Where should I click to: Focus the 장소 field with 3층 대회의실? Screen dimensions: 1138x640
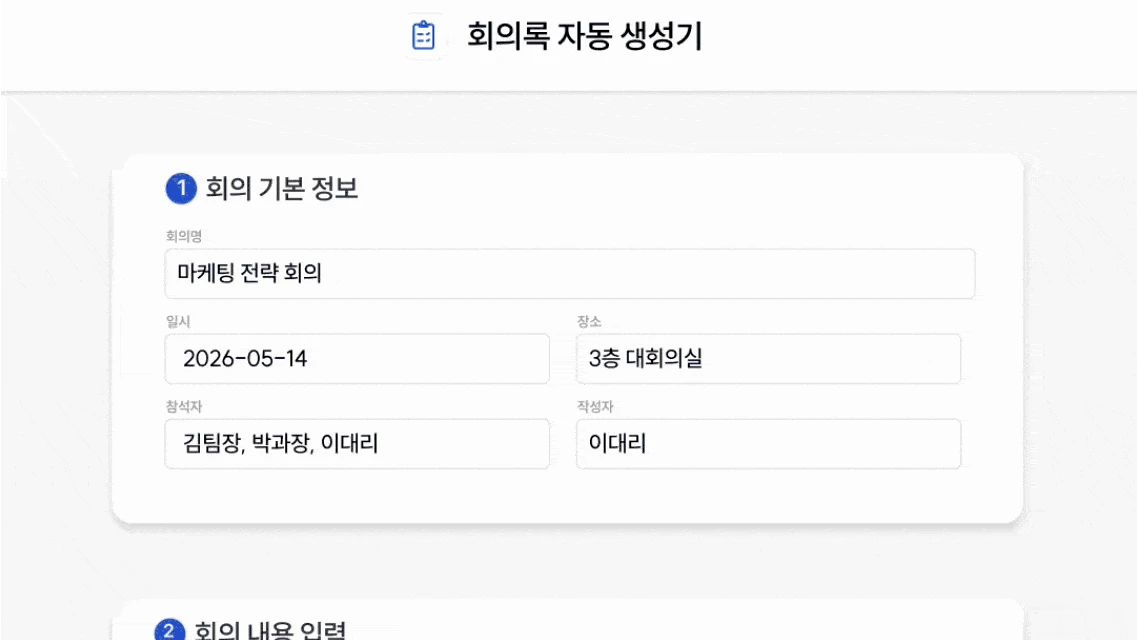768,358
